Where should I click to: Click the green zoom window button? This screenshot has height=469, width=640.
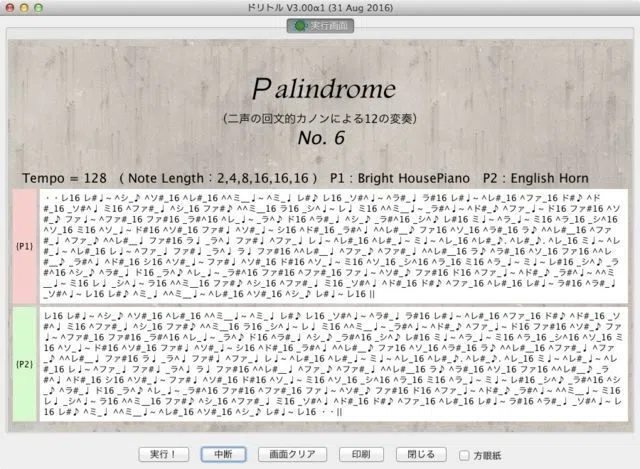(38, 7)
